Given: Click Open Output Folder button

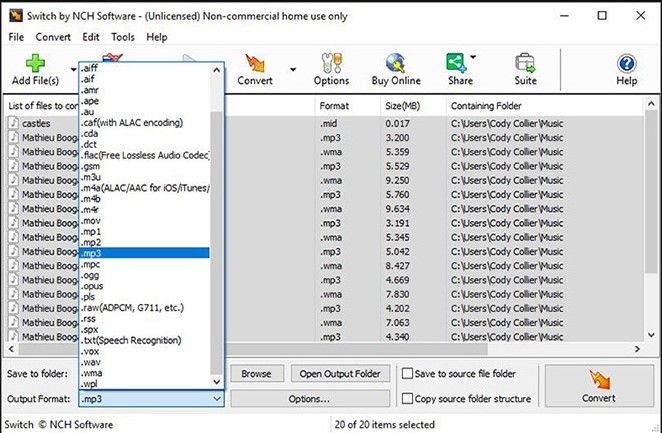Looking at the screenshot, I should (x=340, y=373).
